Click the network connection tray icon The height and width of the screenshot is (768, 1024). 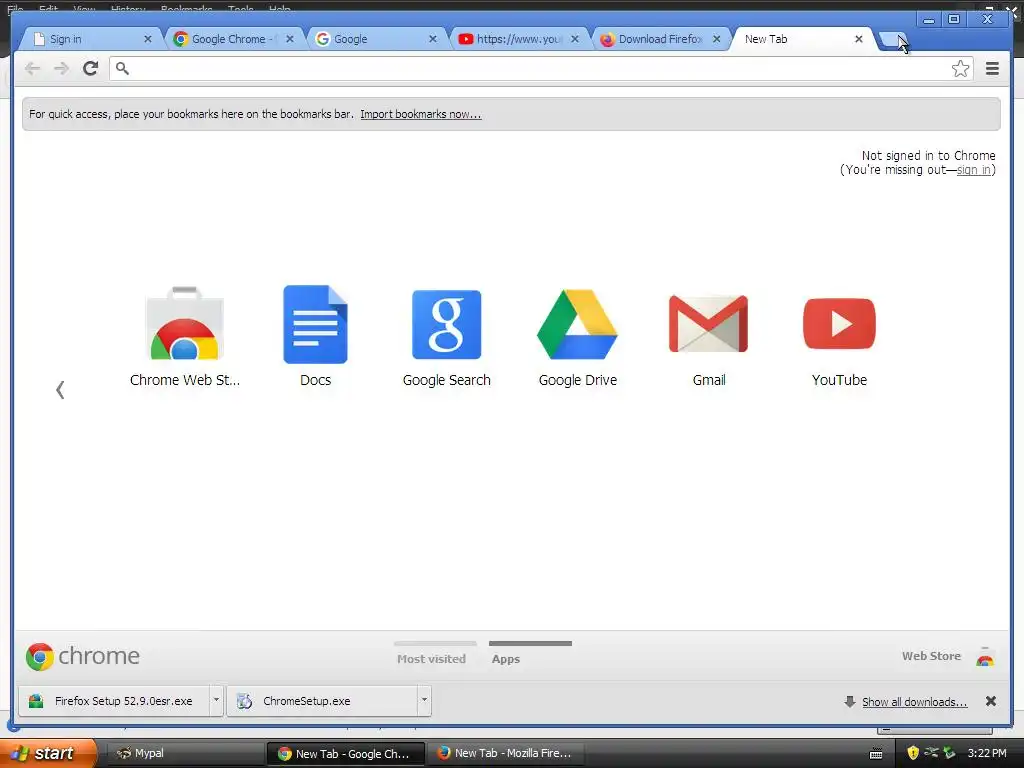point(931,753)
